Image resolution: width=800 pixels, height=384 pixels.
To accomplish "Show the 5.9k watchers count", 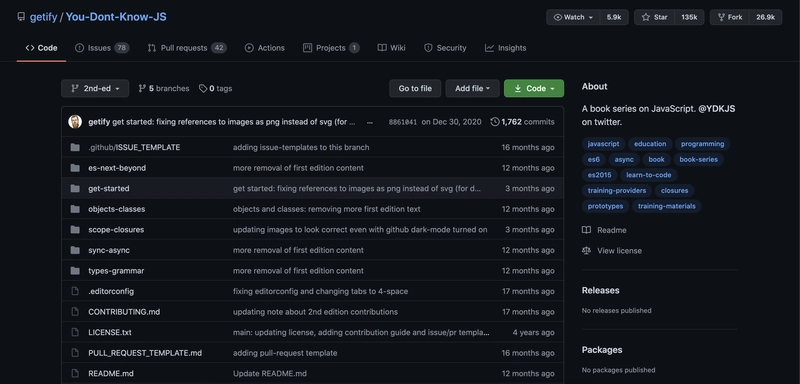I will click(x=614, y=17).
